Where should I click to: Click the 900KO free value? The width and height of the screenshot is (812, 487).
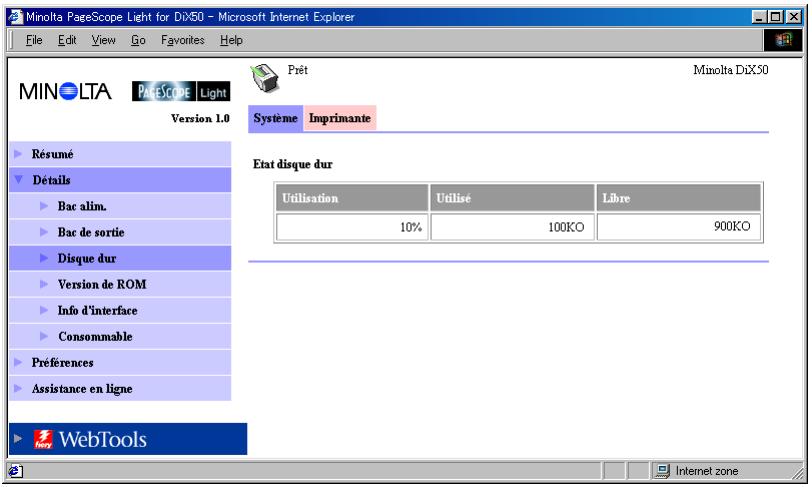tap(732, 226)
